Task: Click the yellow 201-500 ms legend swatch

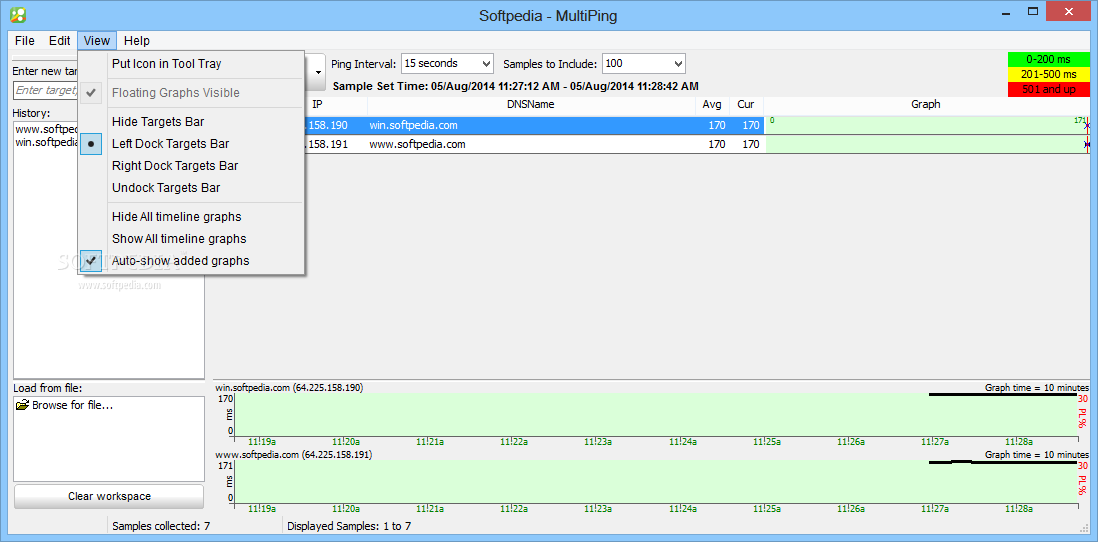Action: (x=1049, y=74)
